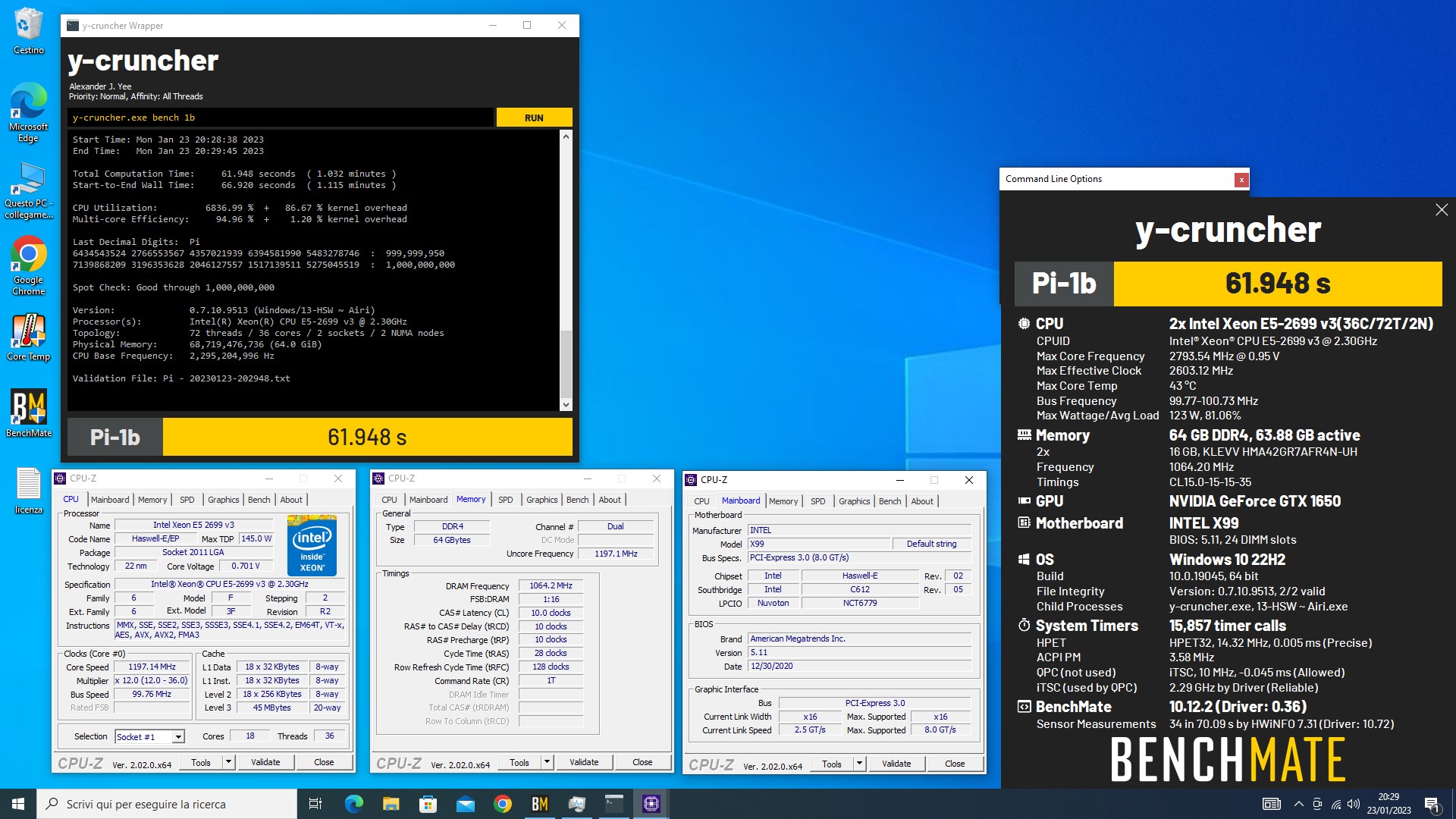The image size is (1456, 819).
Task: Edit the y-cruncher.exe bench 1b command field
Action: 281,118
